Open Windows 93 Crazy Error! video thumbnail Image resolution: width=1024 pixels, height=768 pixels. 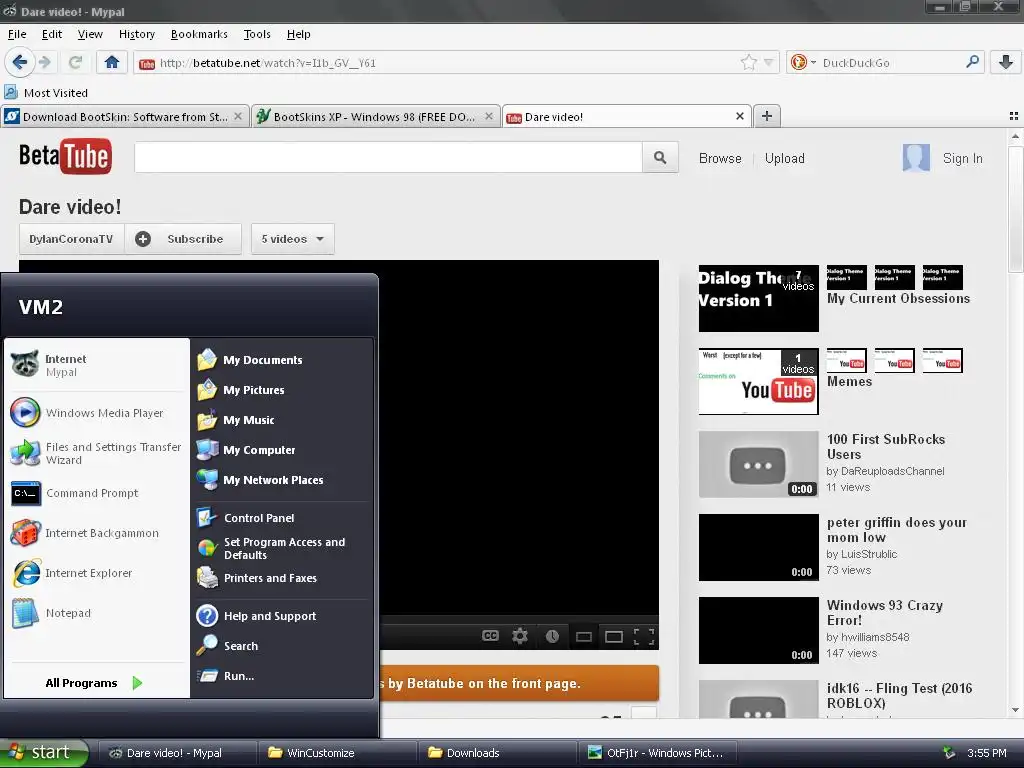(758, 630)
